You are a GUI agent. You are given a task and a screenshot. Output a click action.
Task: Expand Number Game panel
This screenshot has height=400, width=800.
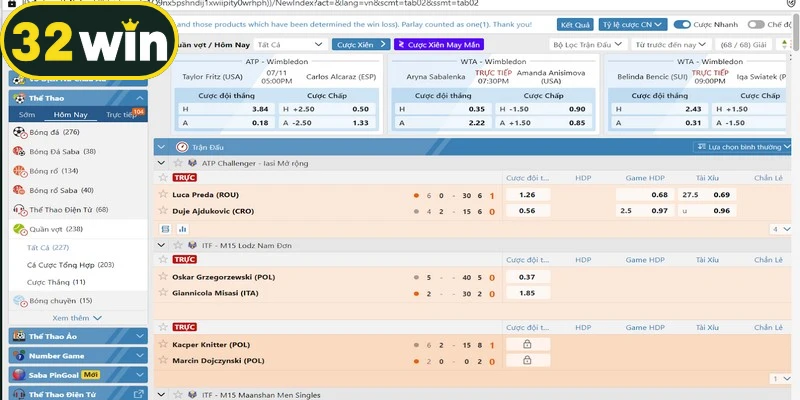[x=139, y=356]
